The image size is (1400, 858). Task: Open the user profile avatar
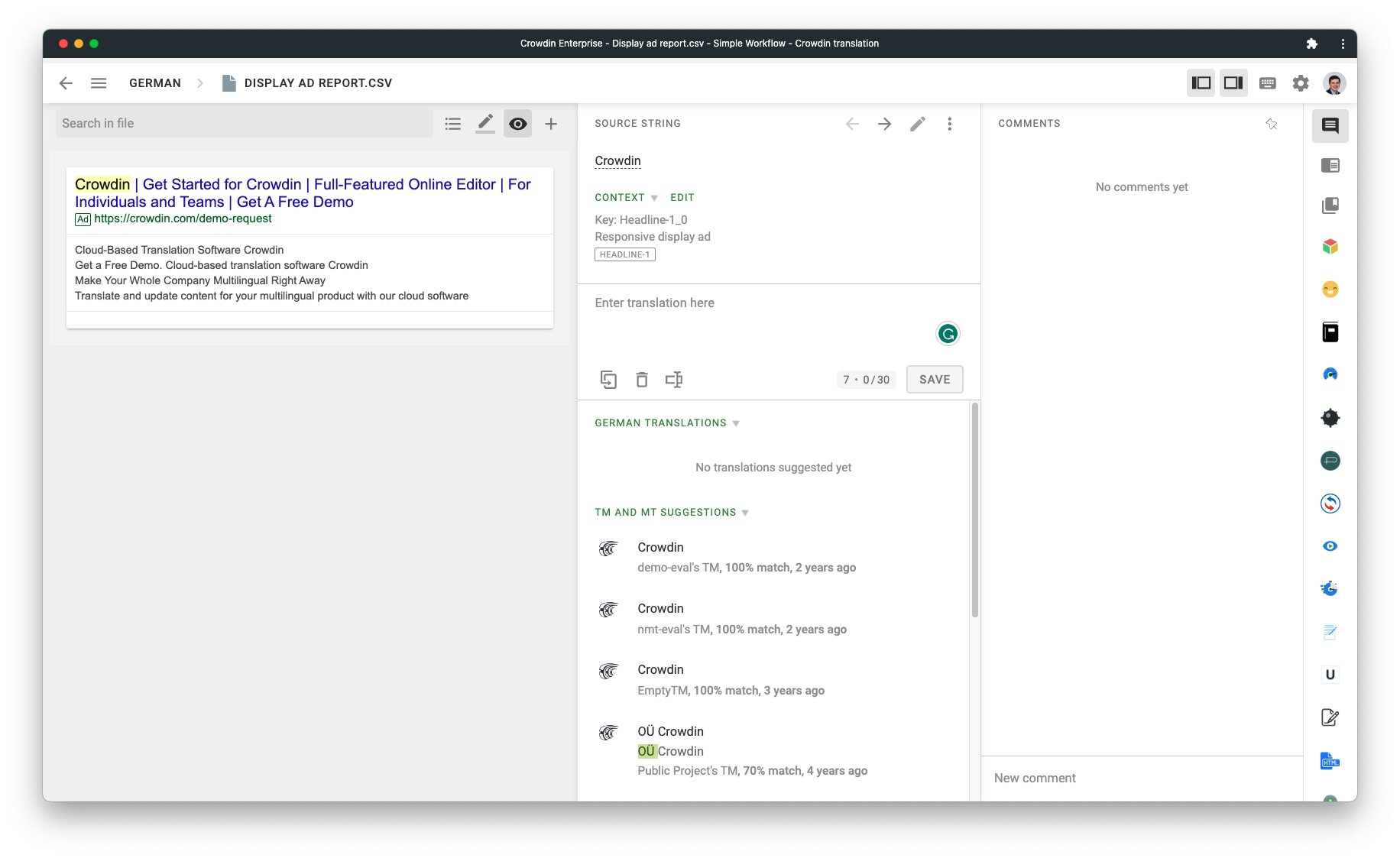1335,83
